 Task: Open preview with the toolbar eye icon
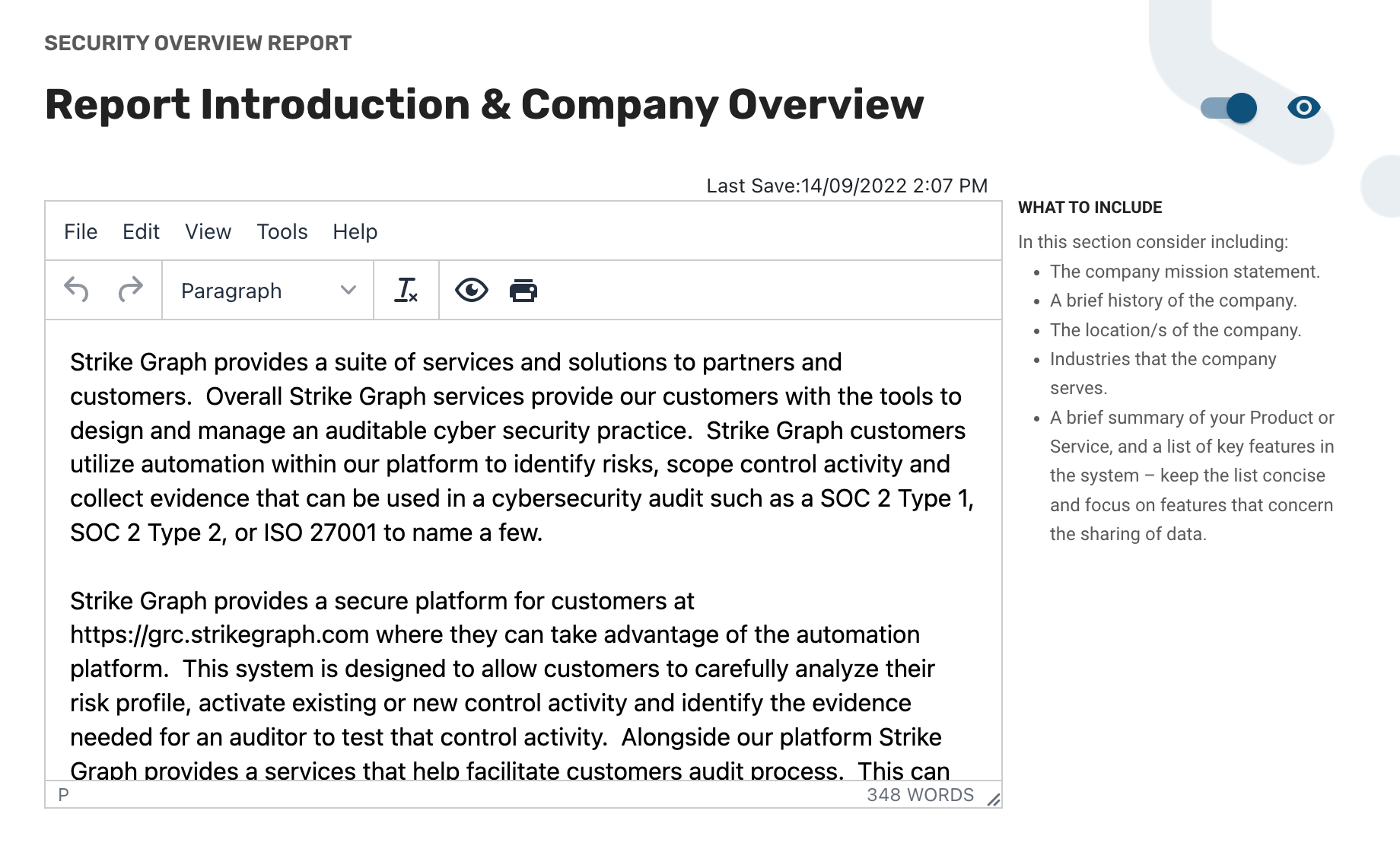point(472,290)
